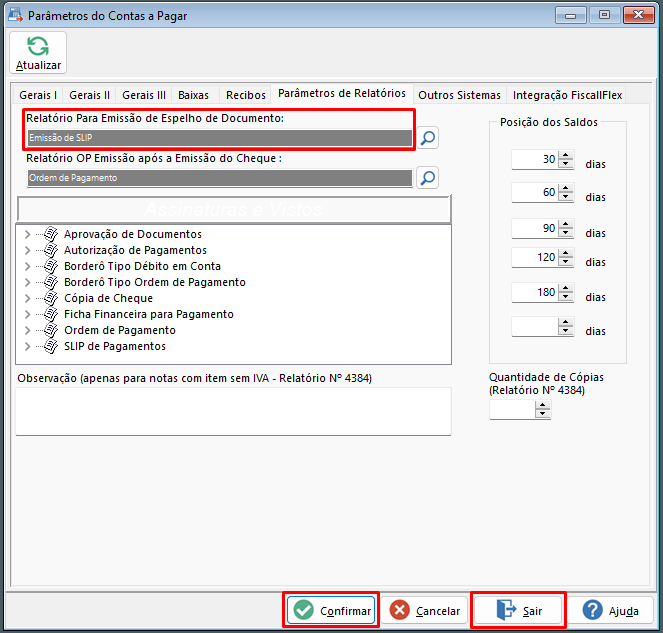
Task: Click the 120 dias value field
Action: (535, 258)
